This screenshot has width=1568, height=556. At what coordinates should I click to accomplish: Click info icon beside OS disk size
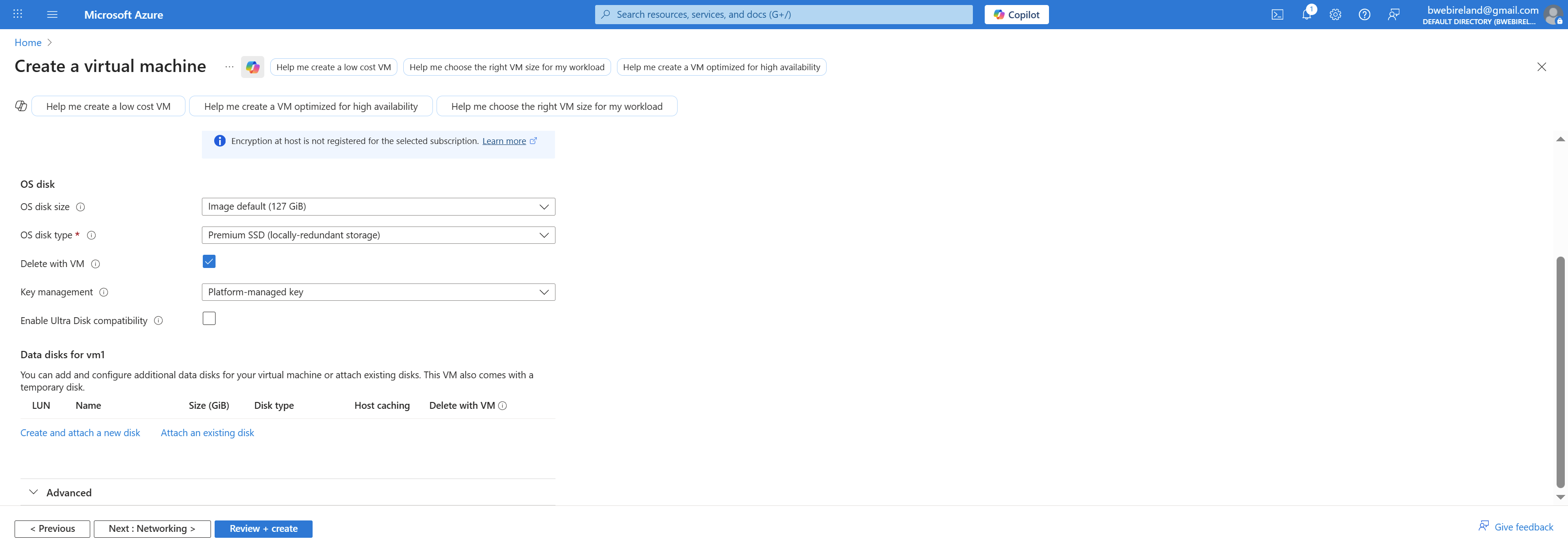click(80, 207)
